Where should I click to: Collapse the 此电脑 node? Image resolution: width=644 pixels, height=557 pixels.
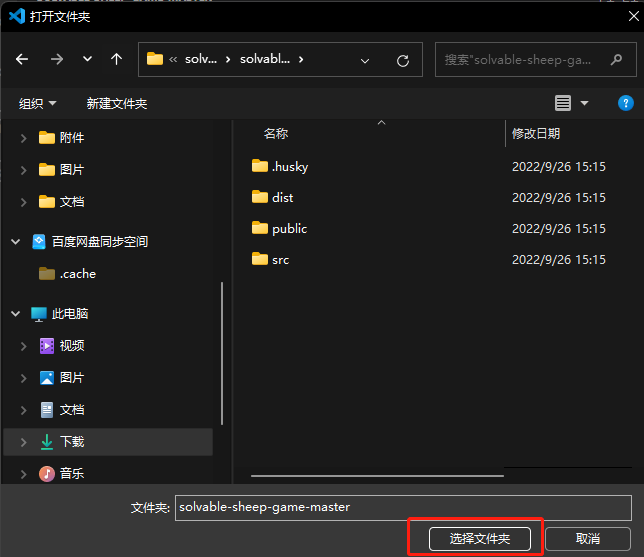16,314
